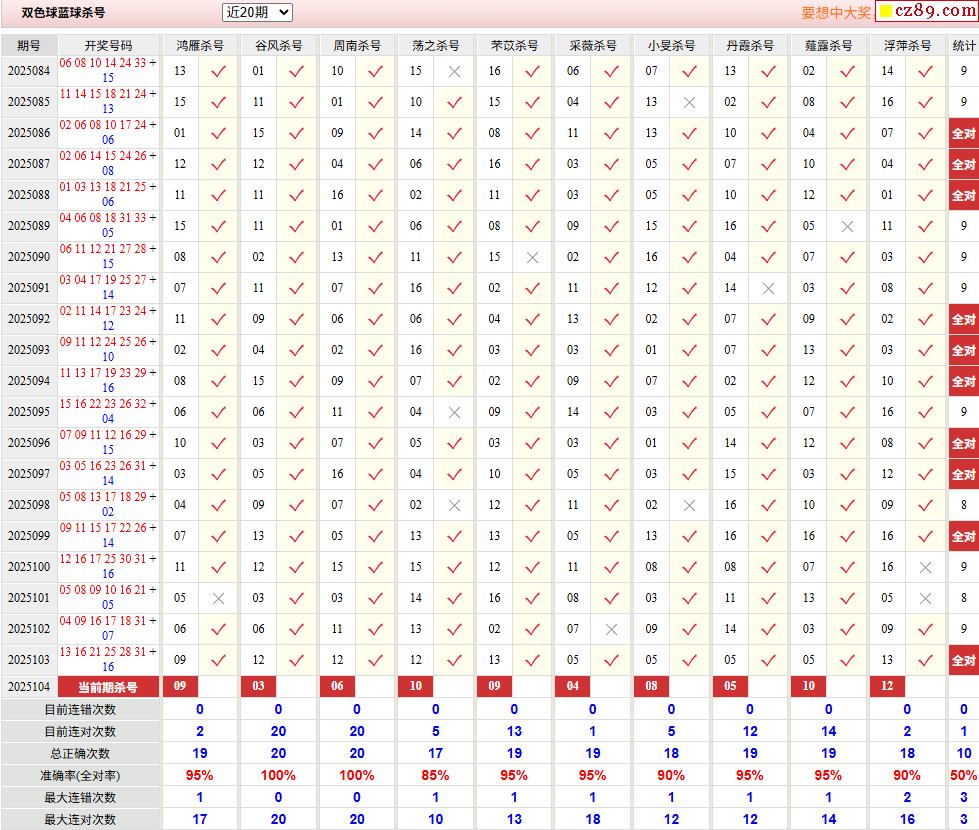Click the X mark for 浮萍杀号 in row 2025101
Image resolution: width=979 pixels, height=830 pixels.
(925, 599)
